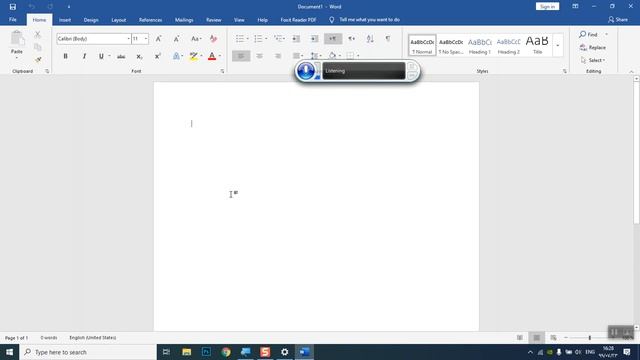640x360 pixels.
Task: Click the Cut scissors icon
Action: (38, 35)
